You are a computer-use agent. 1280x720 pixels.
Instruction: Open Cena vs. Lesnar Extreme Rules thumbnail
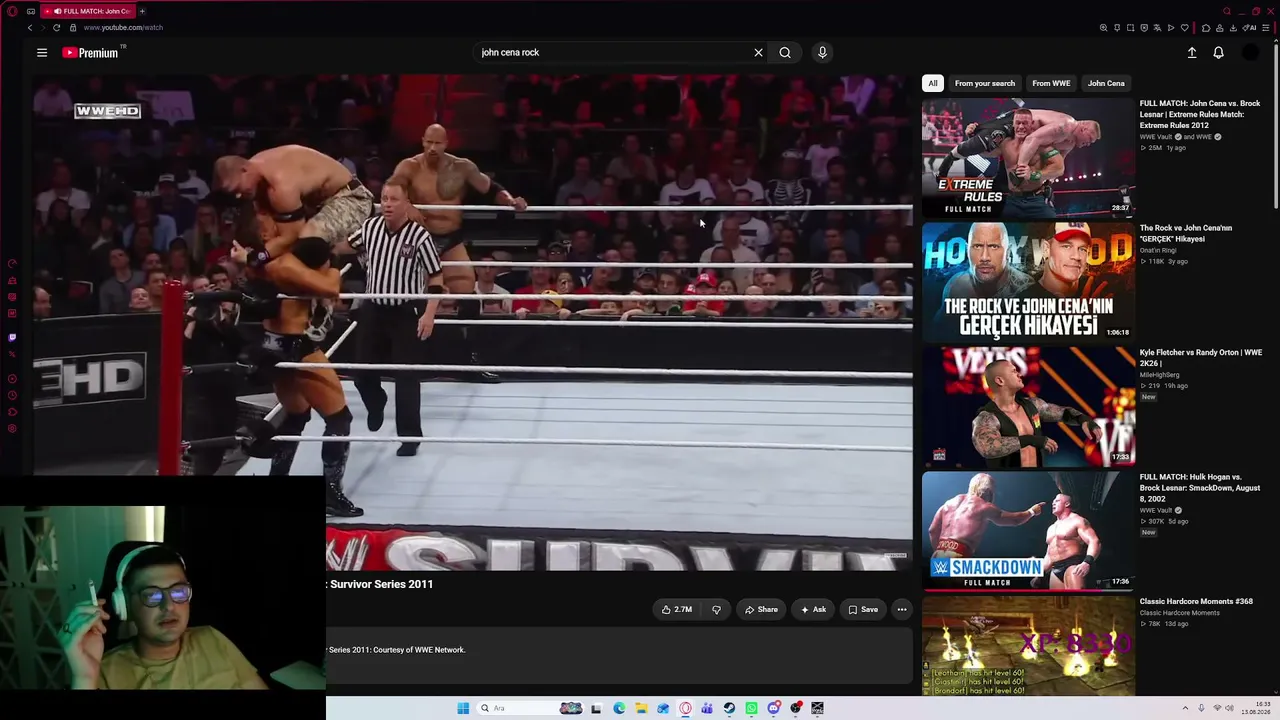pyautogui.click(x=1028, y=157)
